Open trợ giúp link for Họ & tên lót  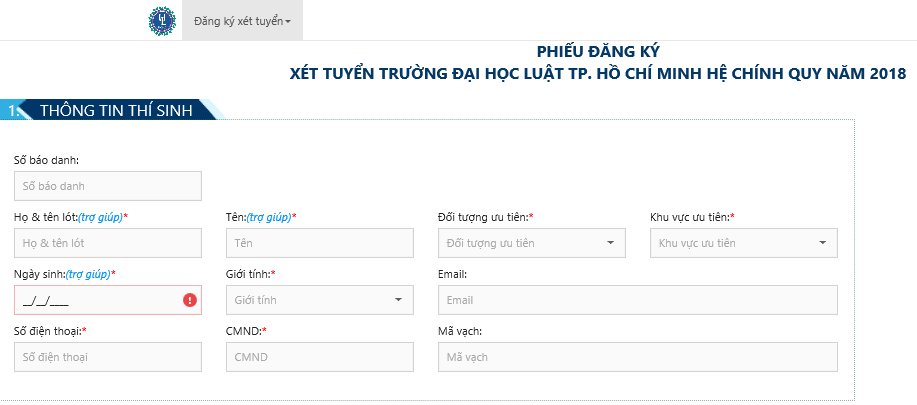(x=100, y=217)
